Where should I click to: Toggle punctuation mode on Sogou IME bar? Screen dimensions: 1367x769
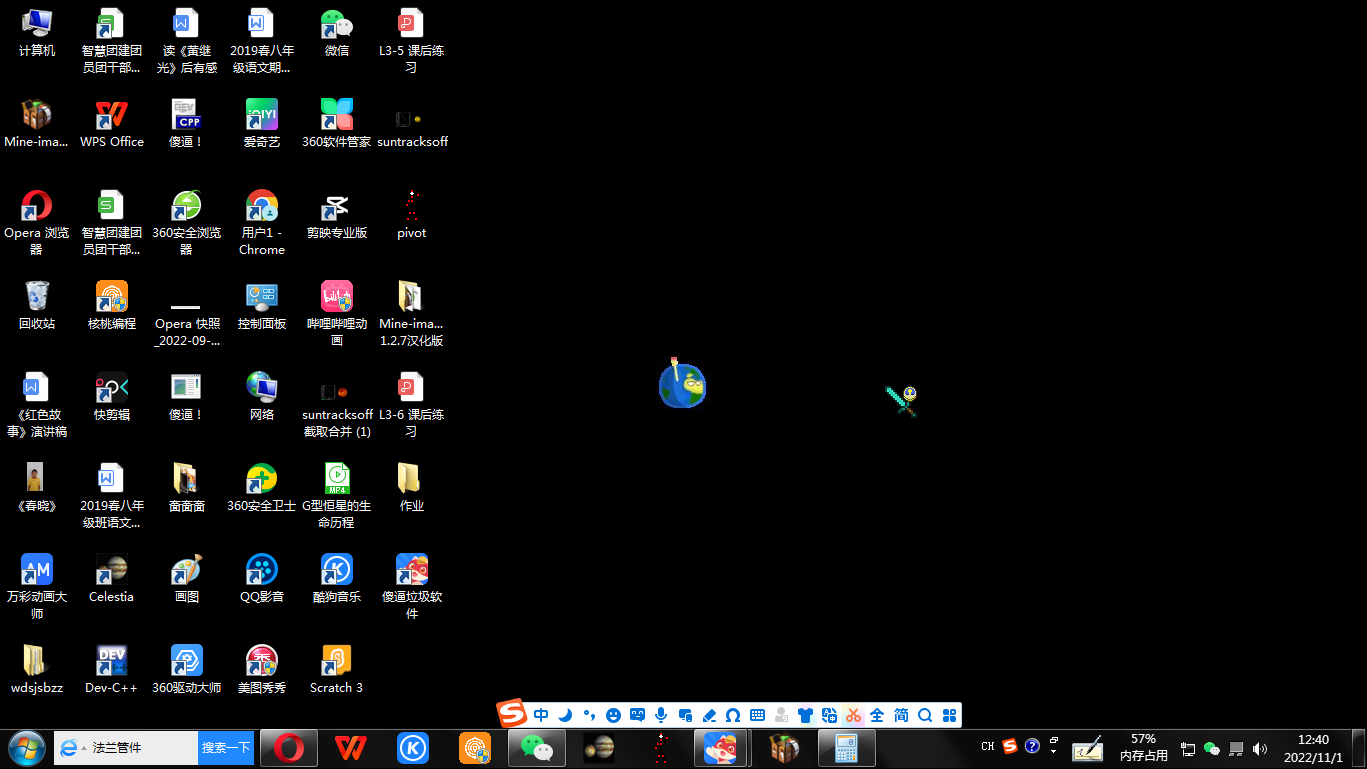tap(589, 715)
